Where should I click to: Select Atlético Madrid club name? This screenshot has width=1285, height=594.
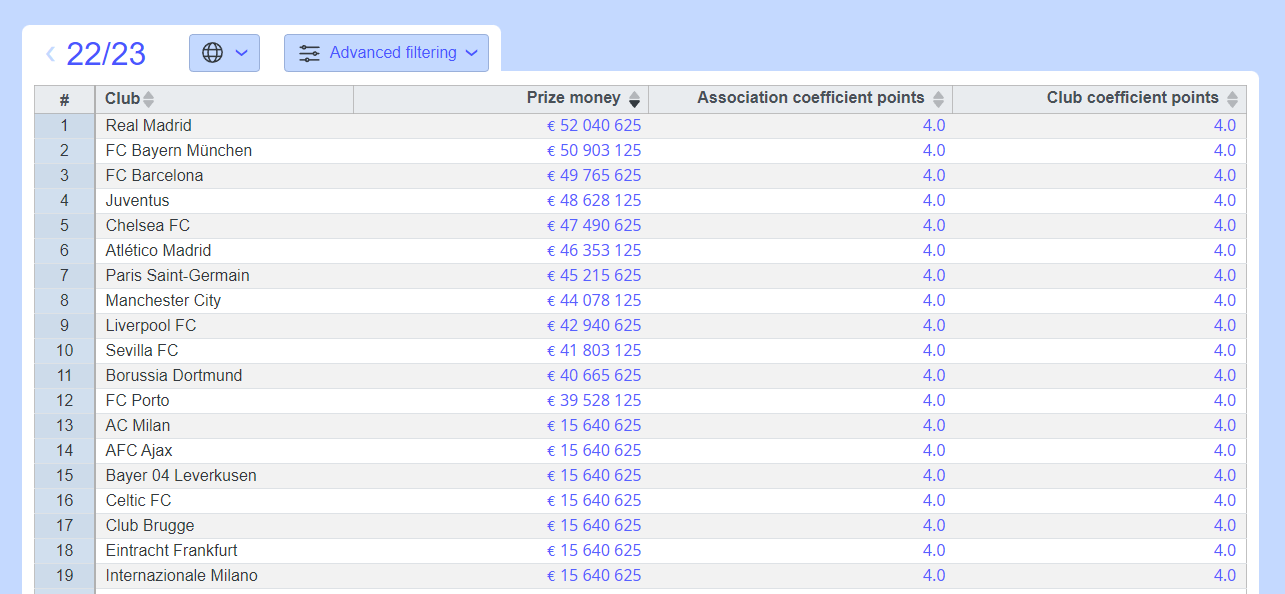tap(158, 251)
